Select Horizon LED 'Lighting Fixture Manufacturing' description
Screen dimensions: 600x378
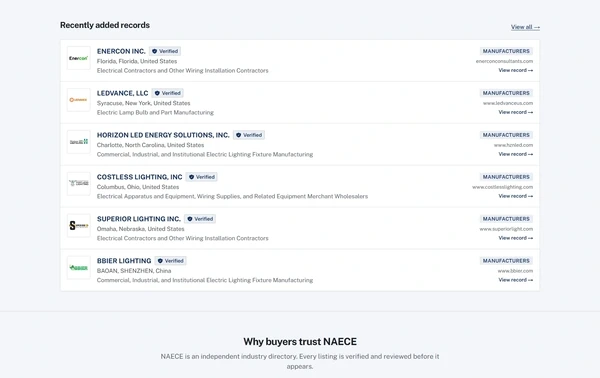205,154
